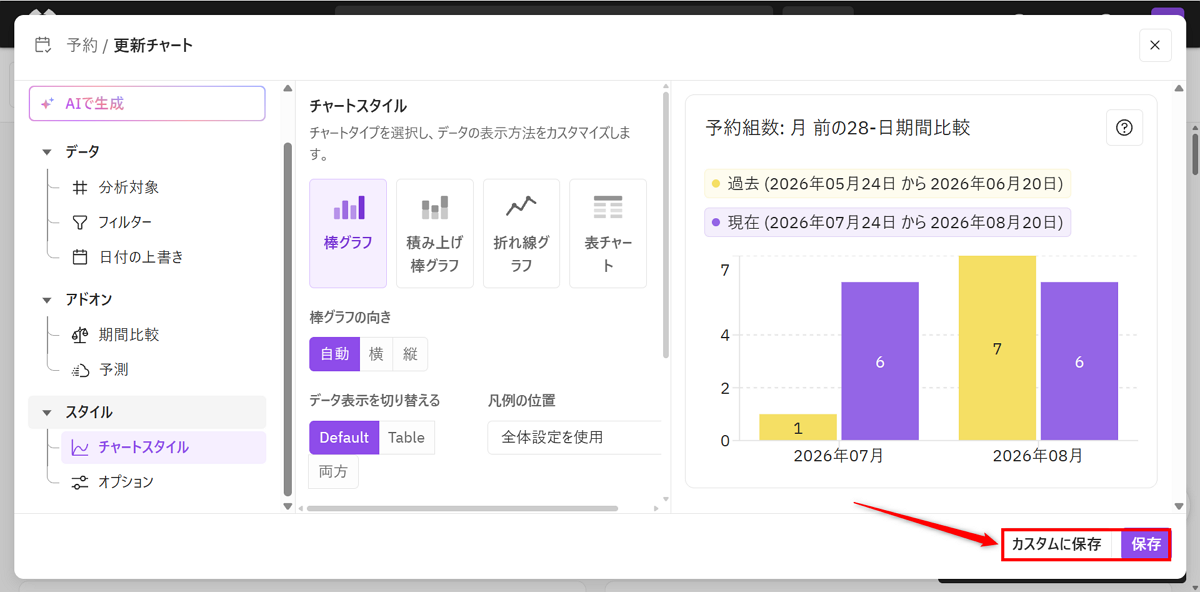The height and width of the screenshot is (592, 1200).
Task: Select チャートスタイル in the sidebar
Action: (164, 447)
